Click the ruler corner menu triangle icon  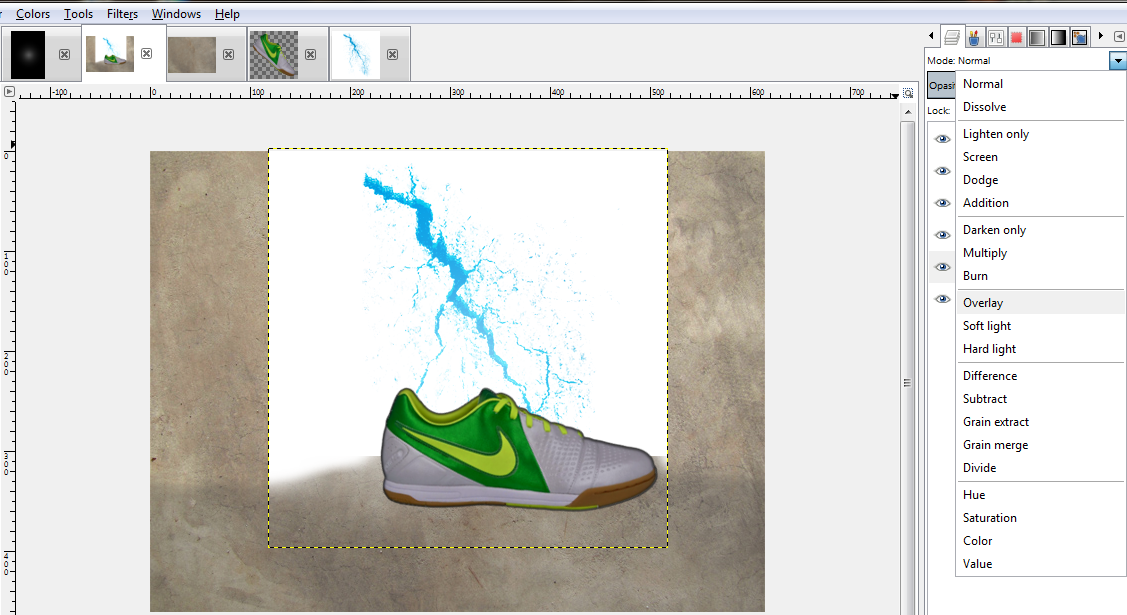point(9,91)
